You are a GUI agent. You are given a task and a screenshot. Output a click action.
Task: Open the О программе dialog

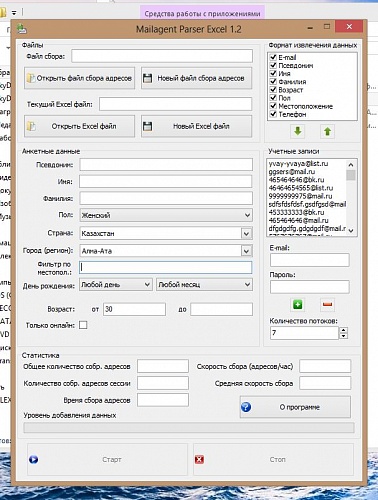coord(295,407)
